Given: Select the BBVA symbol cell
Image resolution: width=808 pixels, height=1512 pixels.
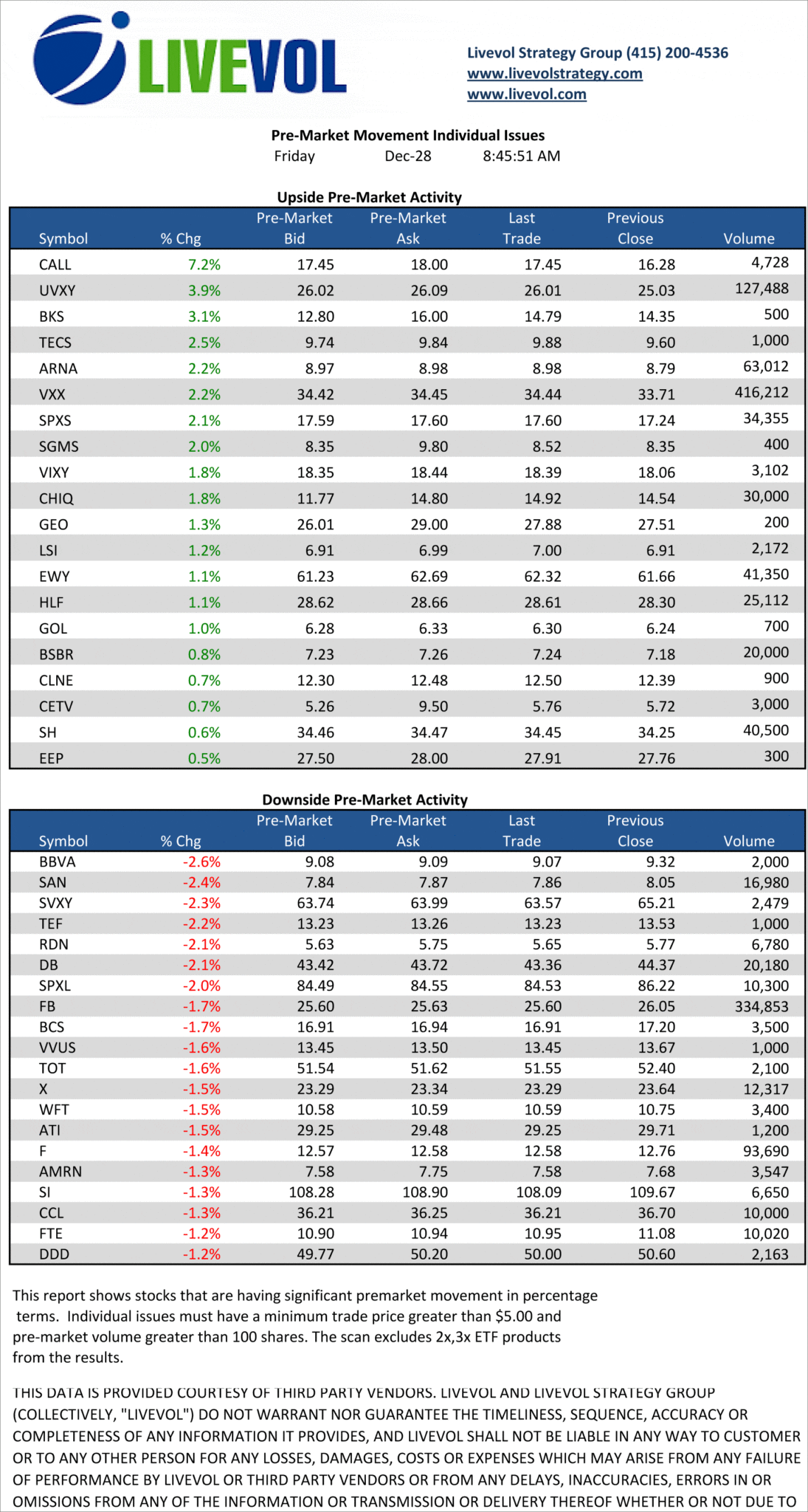Looking at the screenshot, I should point(58,862).
